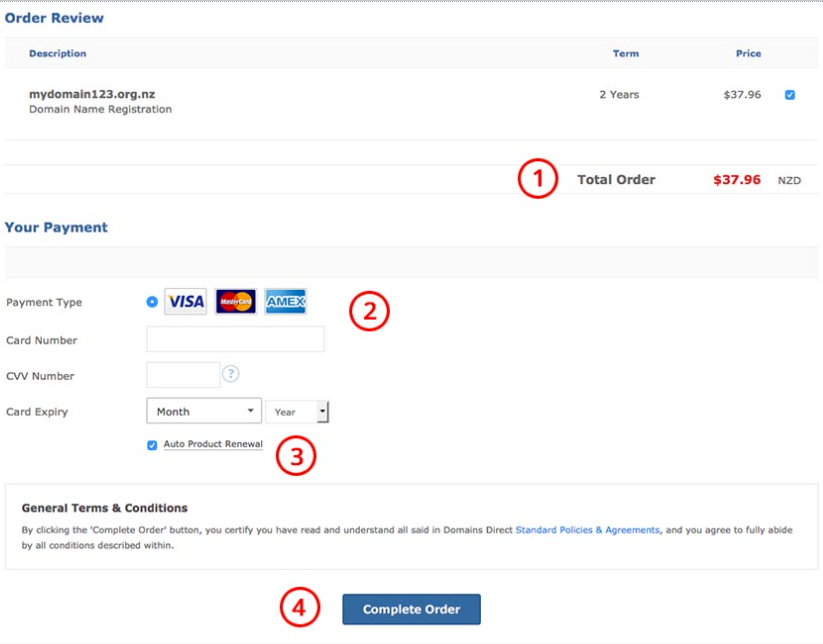Click the mydomain123.org.nz domain name
The height and width of the screenshot is (644, 823).
(92, 94)
